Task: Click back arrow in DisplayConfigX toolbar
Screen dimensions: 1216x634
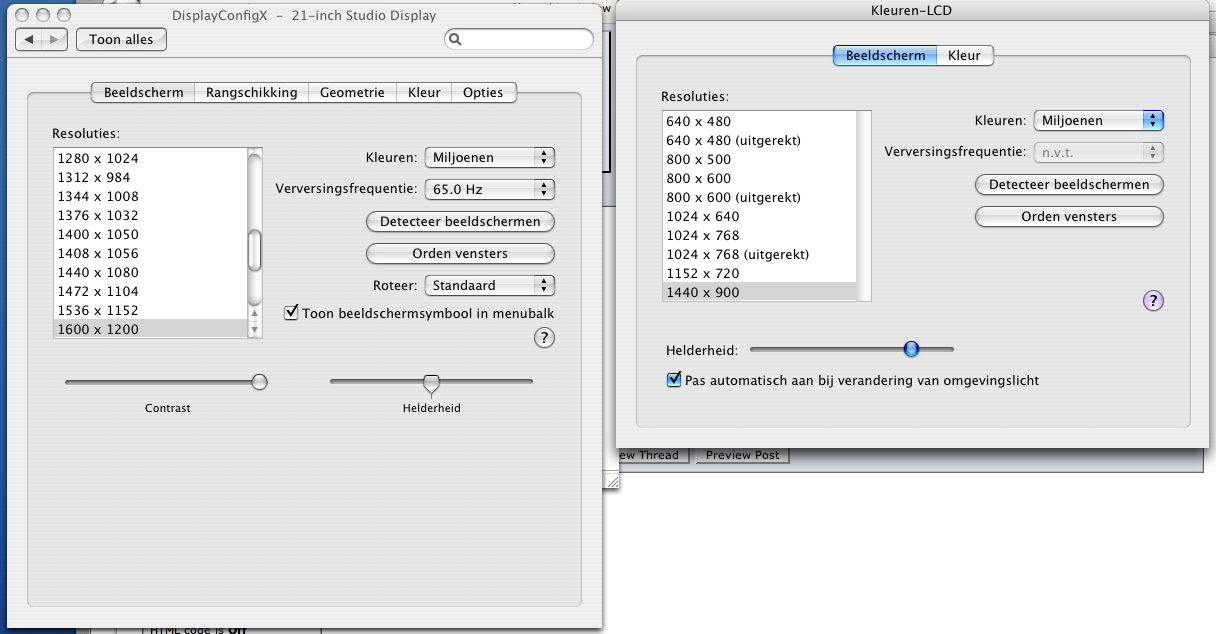Action: click(30, 39)
